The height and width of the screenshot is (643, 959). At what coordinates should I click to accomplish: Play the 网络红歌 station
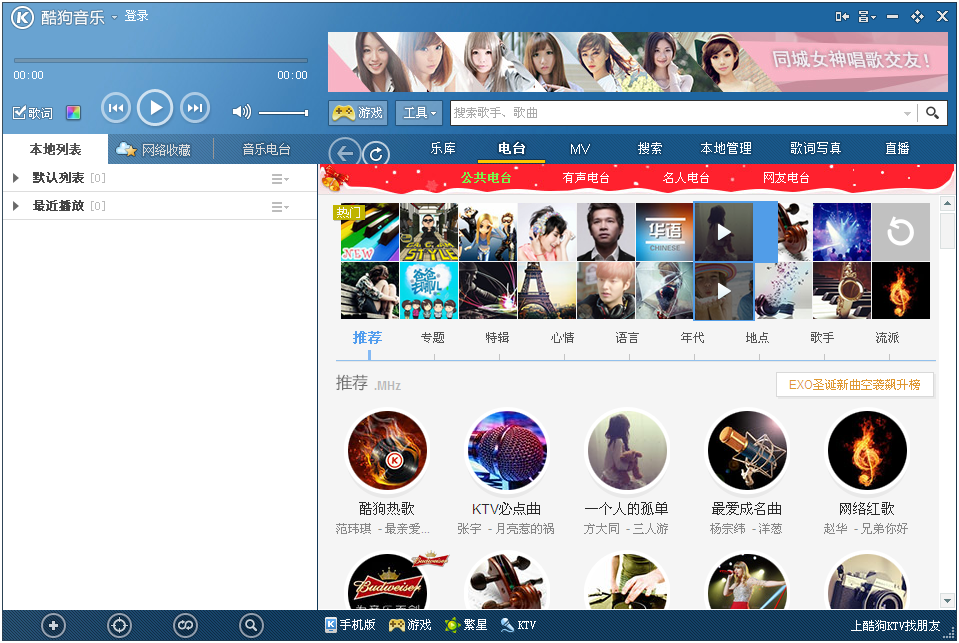click(867, 451)
